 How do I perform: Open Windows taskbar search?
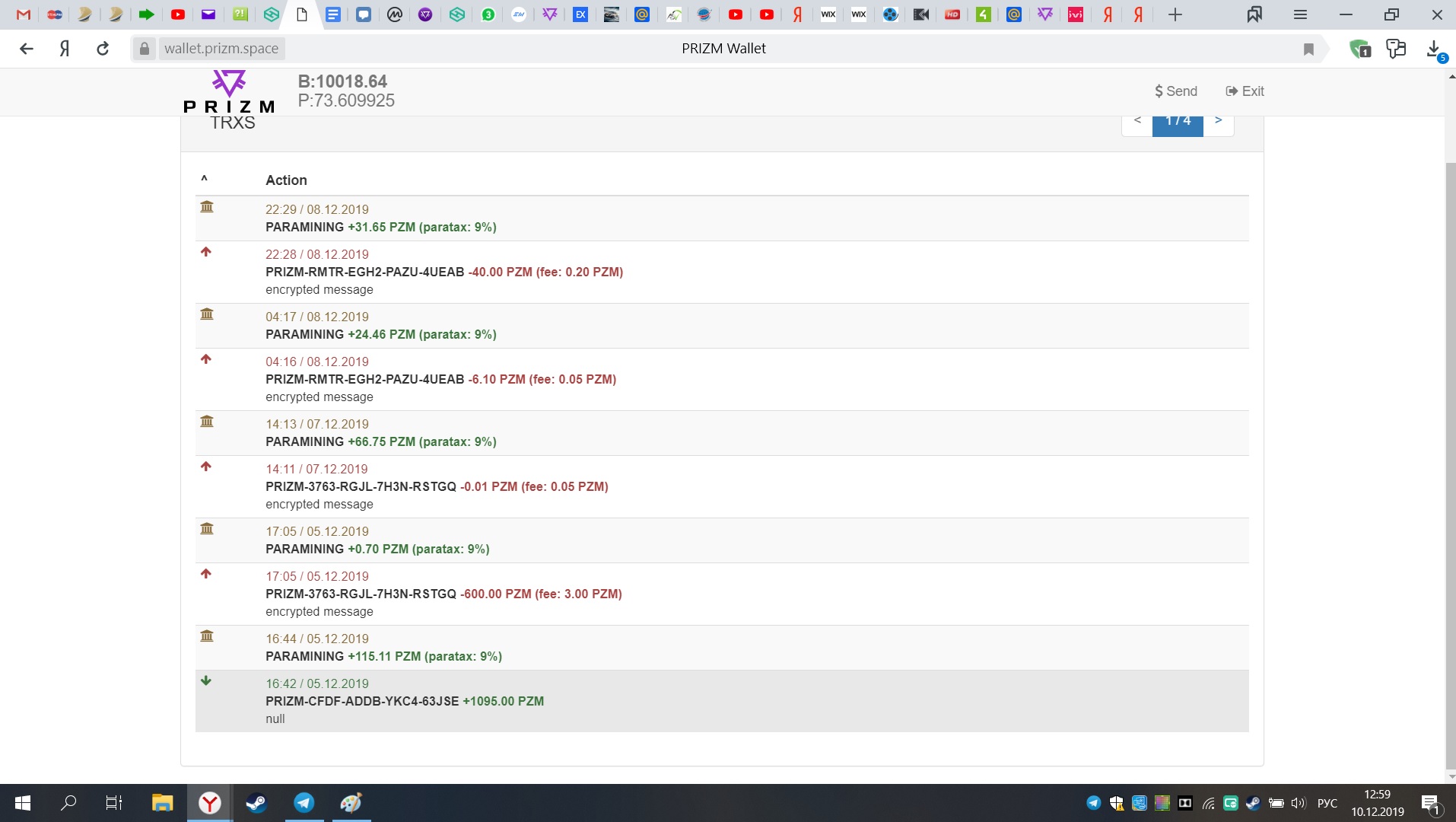pos(68,803)
